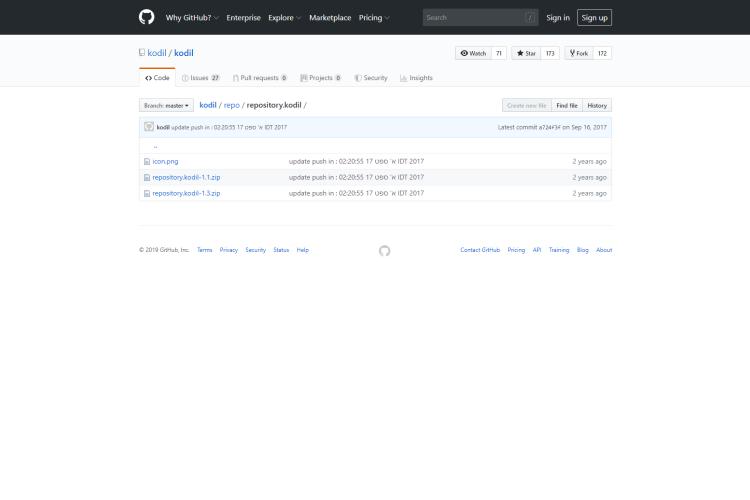Open Enterprise in the top navigation
This screenshot has width=750, height=500.
243,18
